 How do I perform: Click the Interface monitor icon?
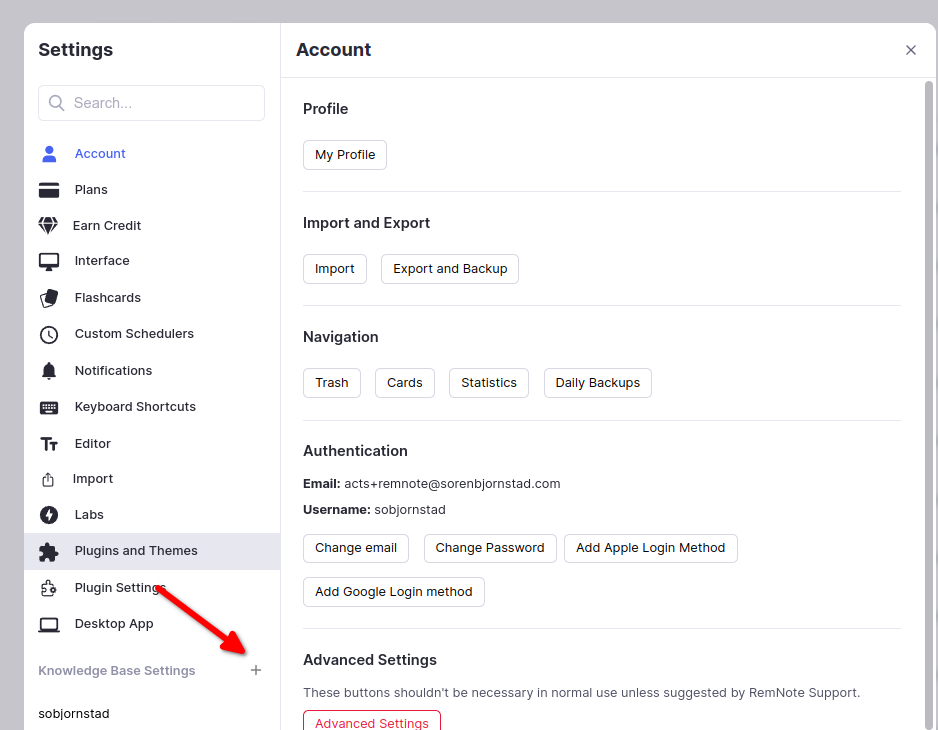49,261
